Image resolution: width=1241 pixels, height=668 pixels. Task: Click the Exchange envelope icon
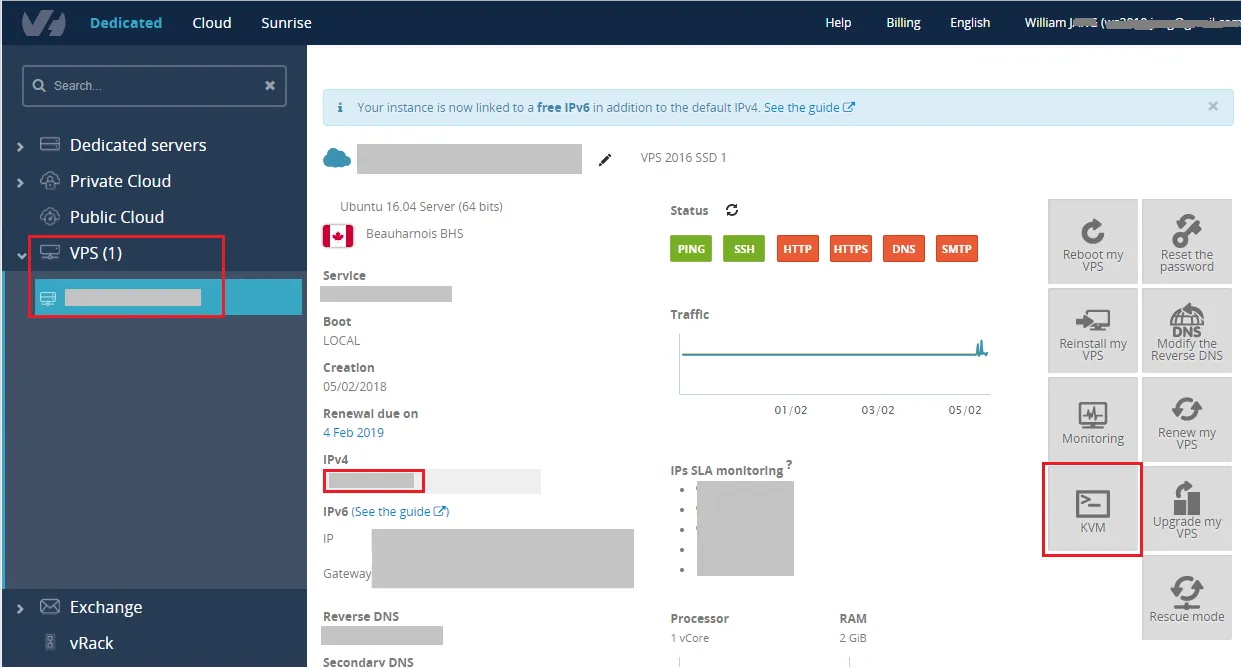point(50,607)
